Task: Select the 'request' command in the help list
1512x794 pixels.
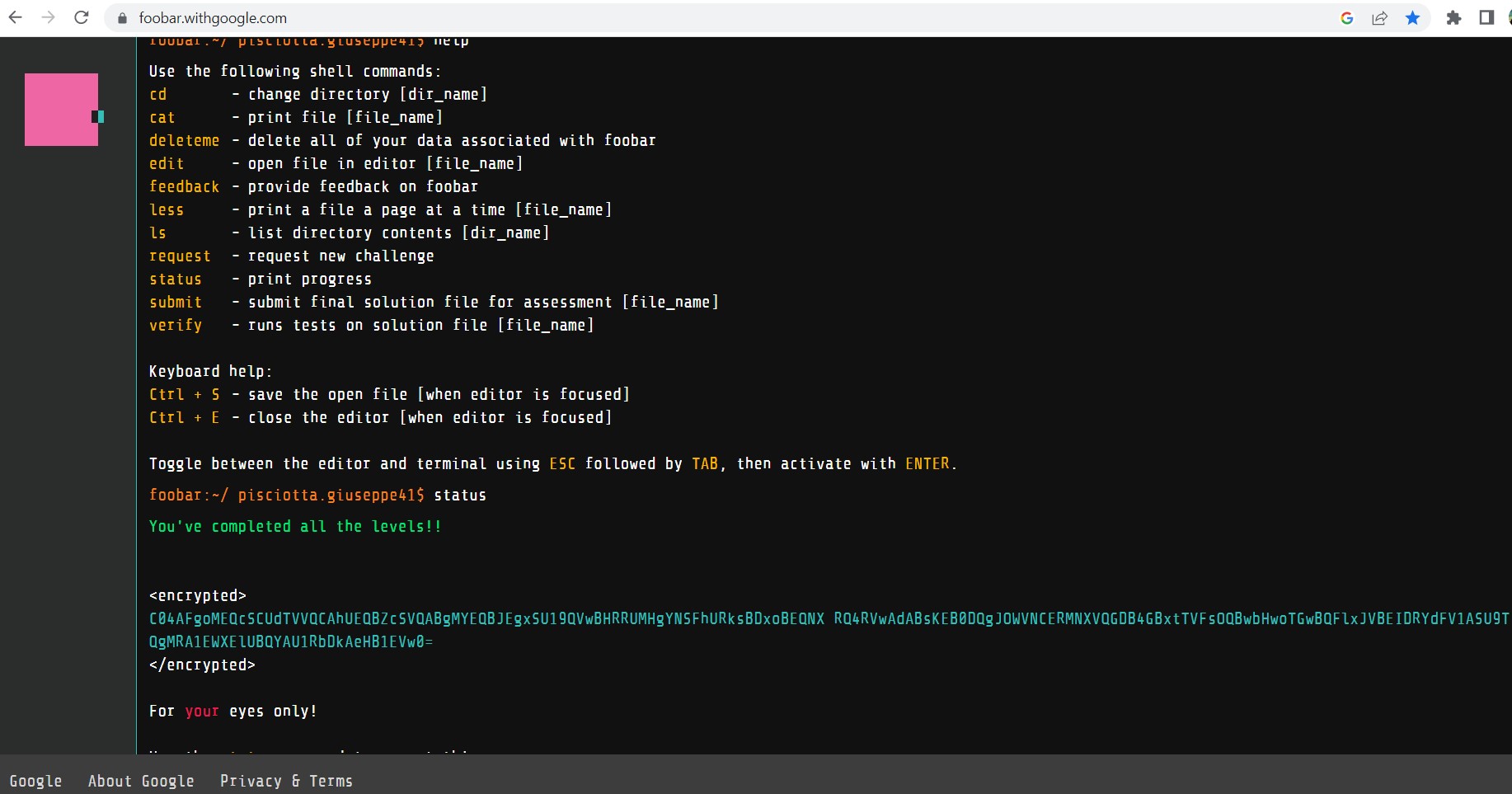Action: pos(180,256)
